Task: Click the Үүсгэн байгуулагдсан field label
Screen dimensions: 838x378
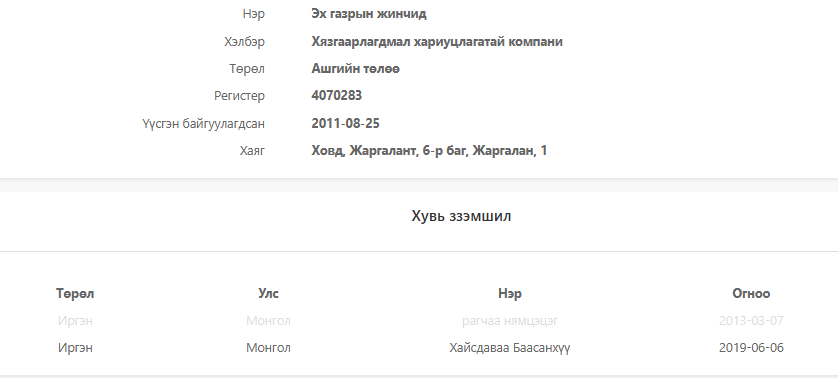Action: pyautogui.click(x=203, y=124)
